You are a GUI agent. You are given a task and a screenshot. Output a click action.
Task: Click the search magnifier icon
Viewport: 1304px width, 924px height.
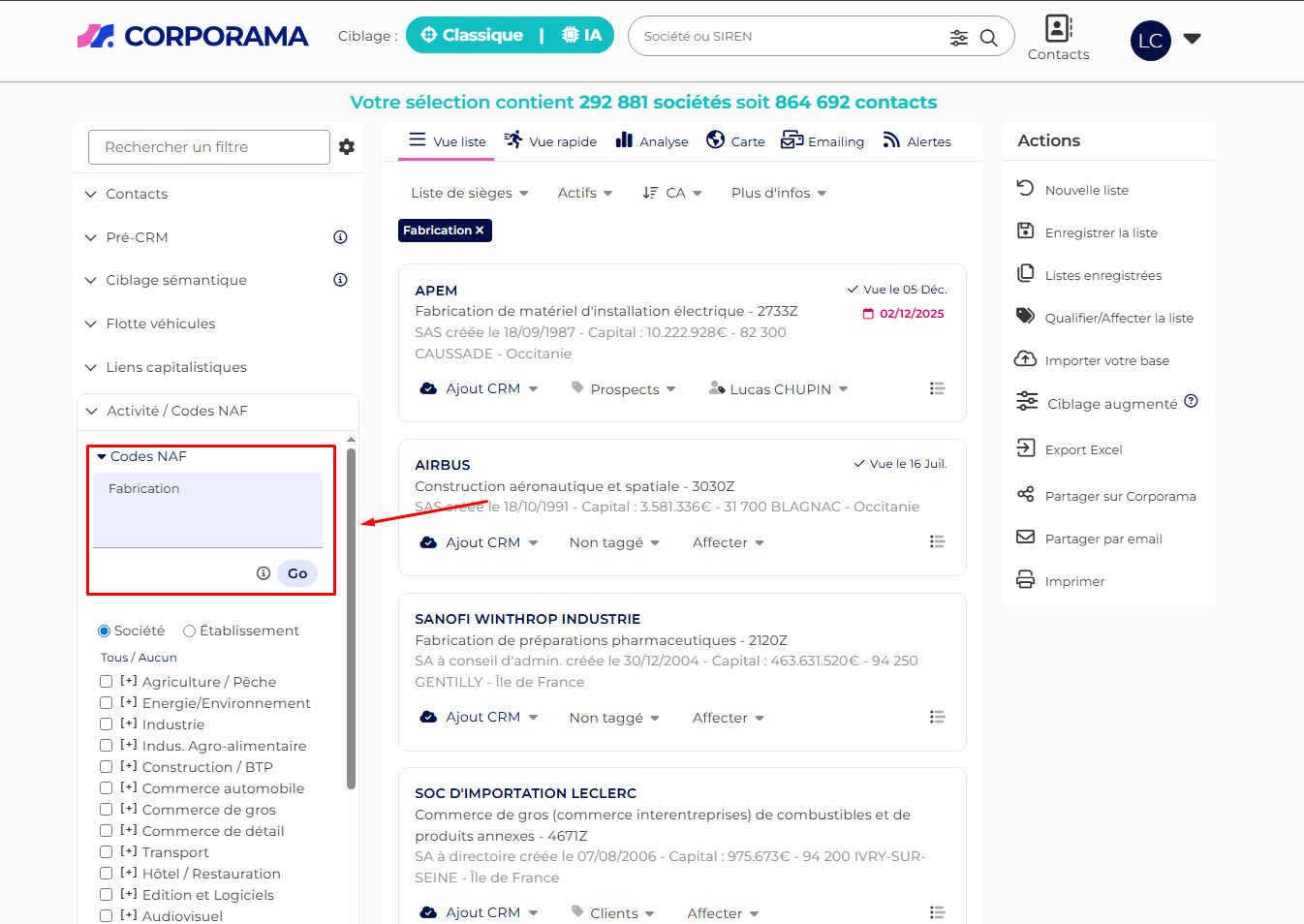[x=988, y=38]
